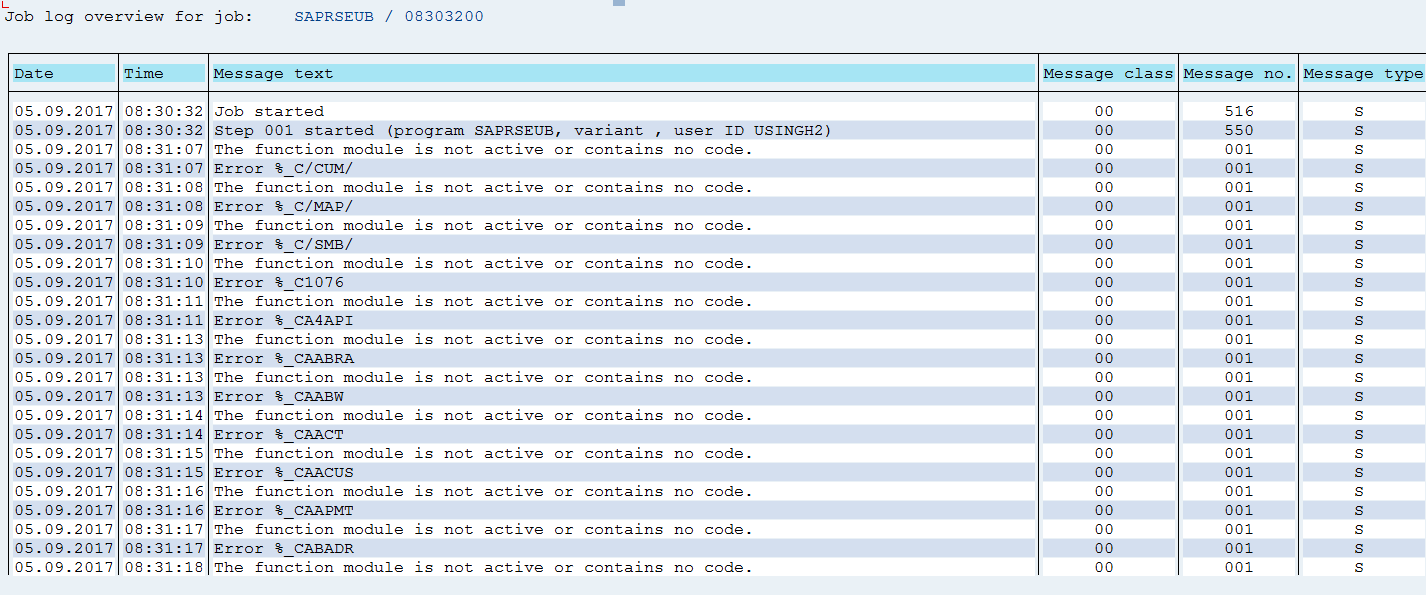Pick the 'Error %_CAACUS' message

pyautogui.click(x=283, y=472)
